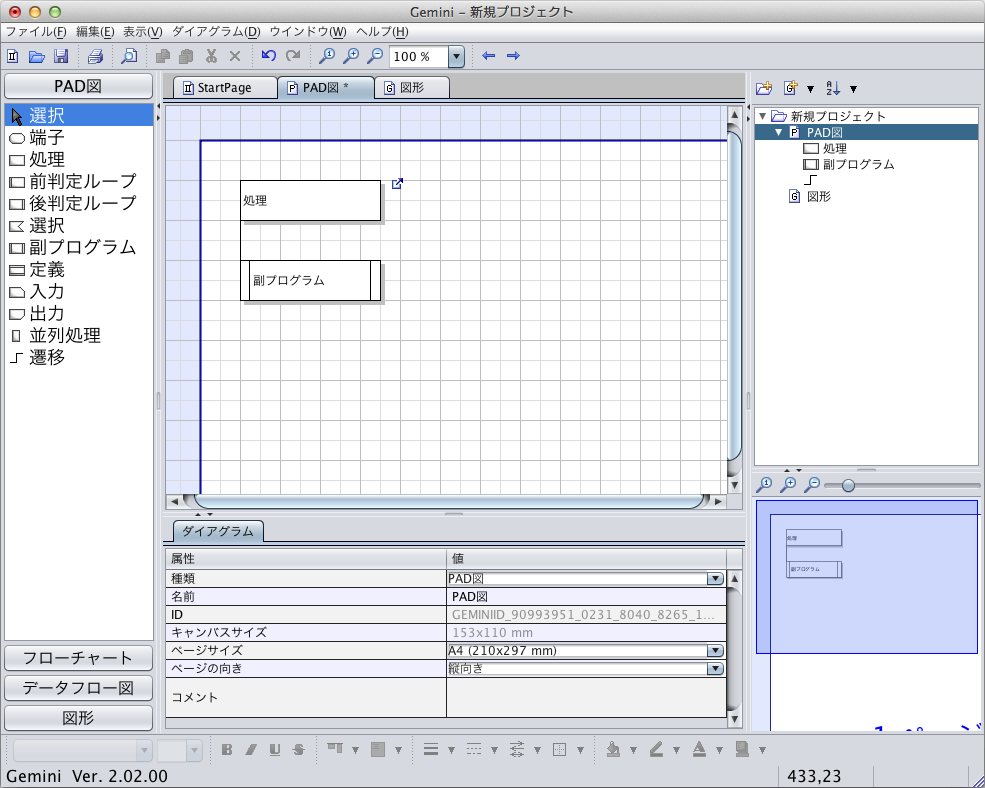Activate the 選択 pointer tool
985x788 pixels.
click(79, 116)
